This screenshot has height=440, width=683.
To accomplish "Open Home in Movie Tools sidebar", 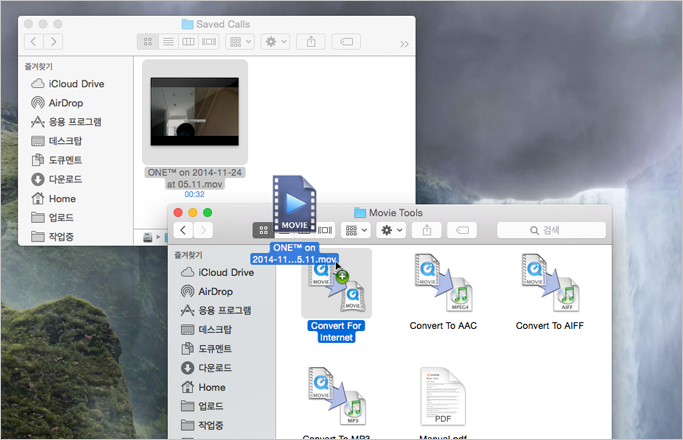I will click(x=203, y=387).
